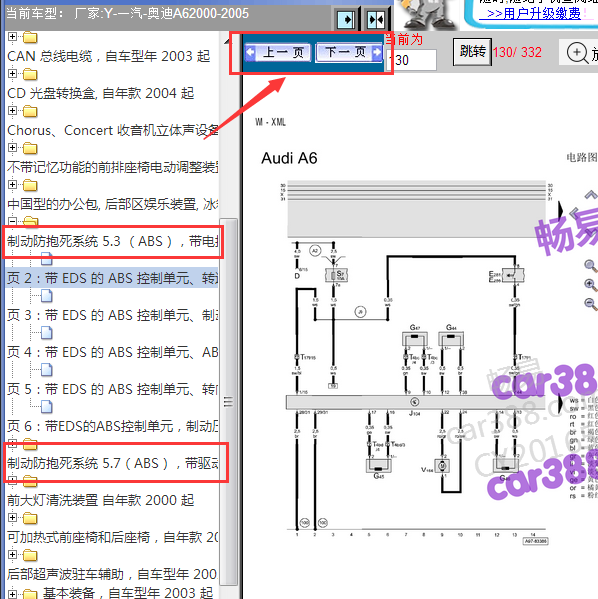Click folder icon above 不带记忆功能 row
598x599 pixels.
[x=30, y=148]
